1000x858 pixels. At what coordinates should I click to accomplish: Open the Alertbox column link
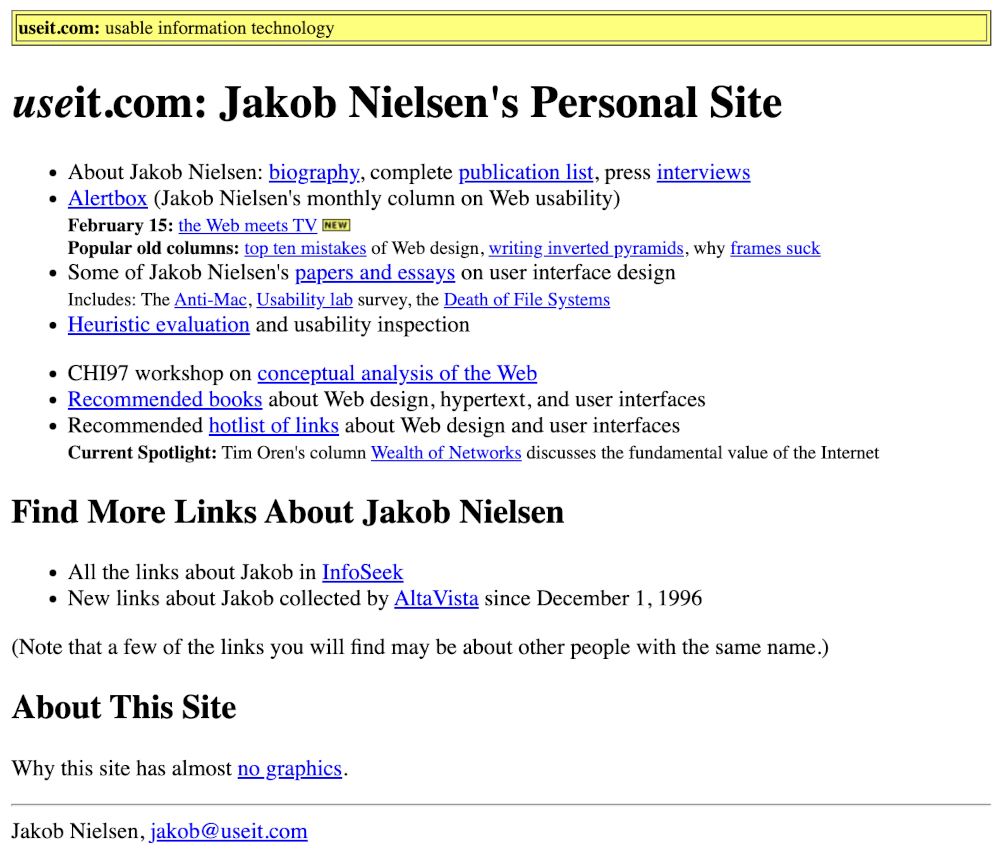[108, 198]
